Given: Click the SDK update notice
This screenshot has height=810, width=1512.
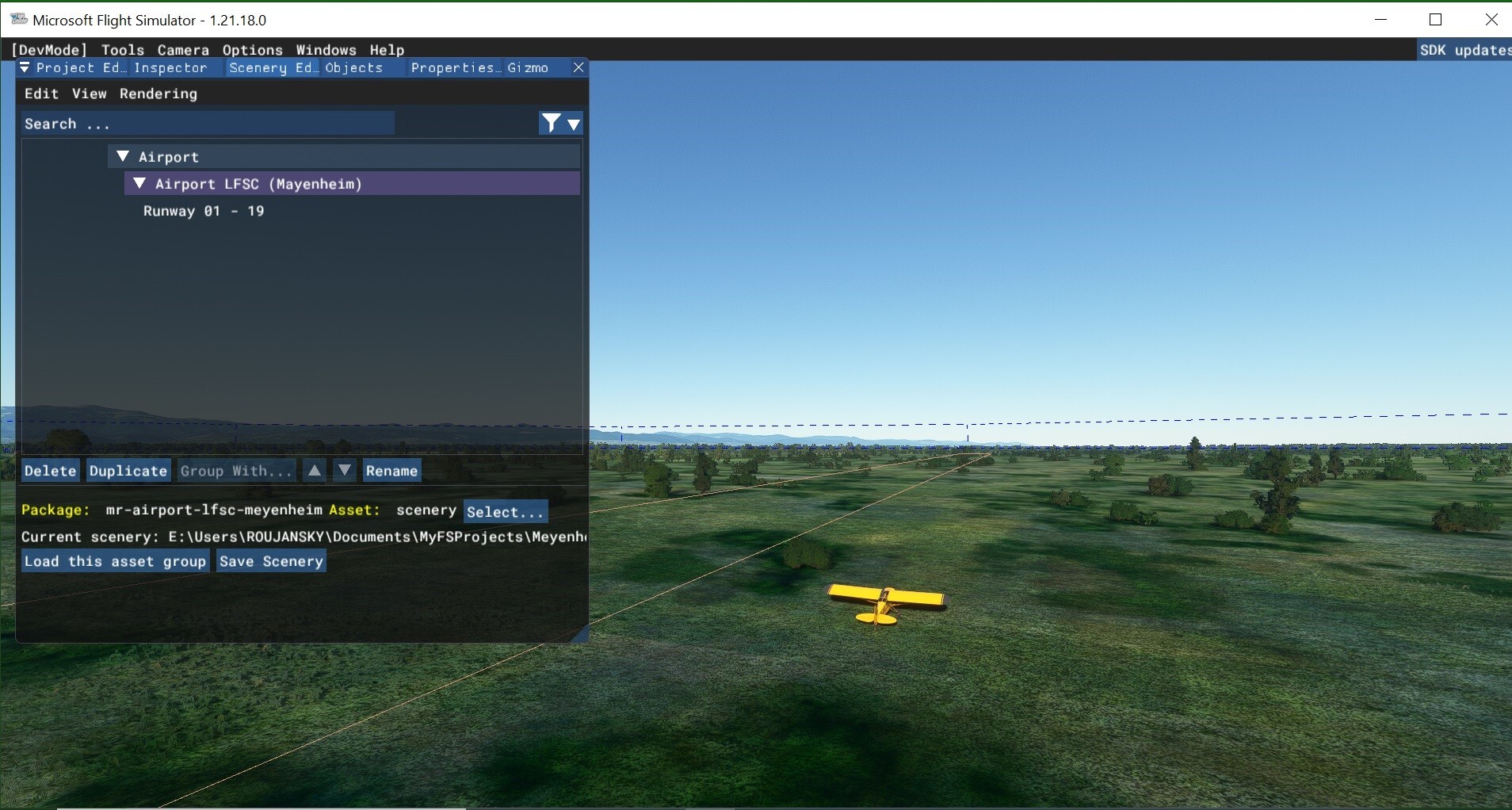Looking at the screenshot, I should pyautogui.click(x=1464, y=50).
